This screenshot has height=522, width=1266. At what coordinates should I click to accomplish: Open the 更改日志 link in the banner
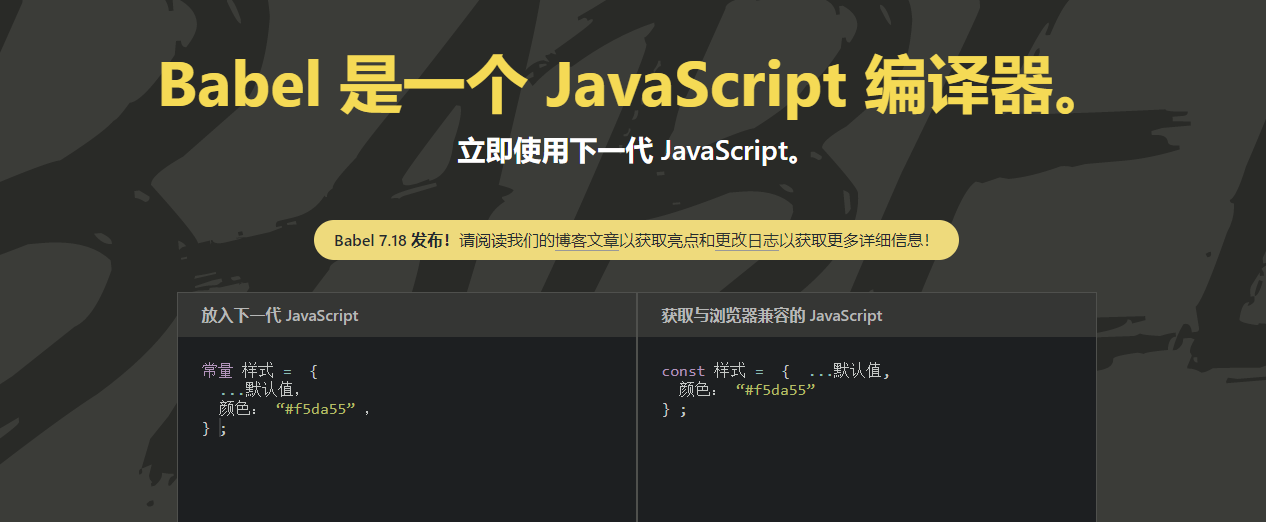click(747, 240)
